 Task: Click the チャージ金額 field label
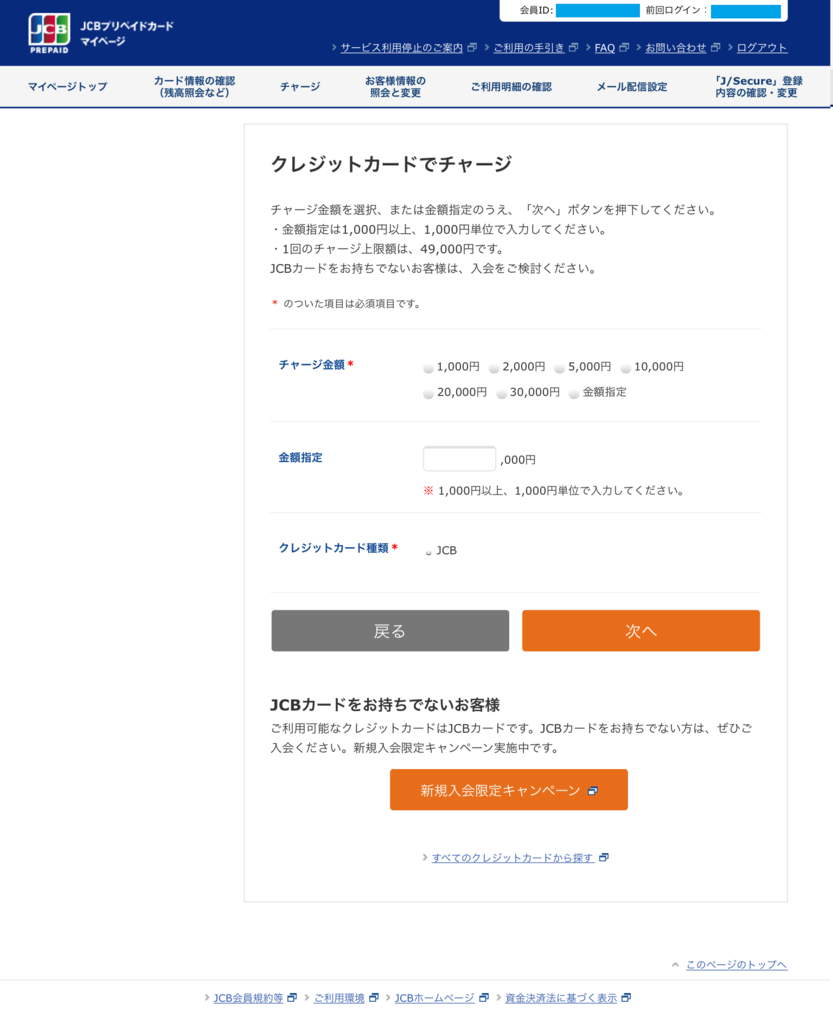point(311,364)
